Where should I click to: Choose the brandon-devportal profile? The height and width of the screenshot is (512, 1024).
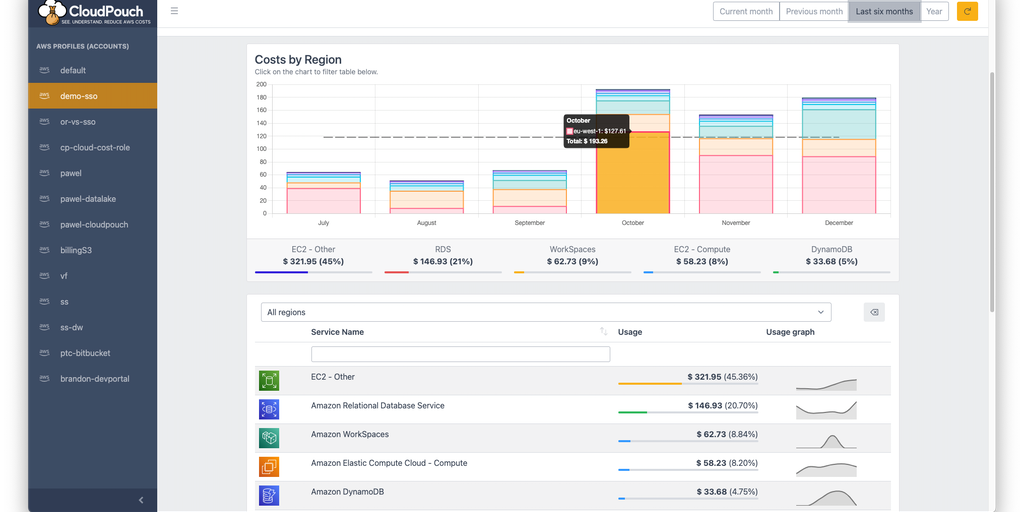click(94, 379)
